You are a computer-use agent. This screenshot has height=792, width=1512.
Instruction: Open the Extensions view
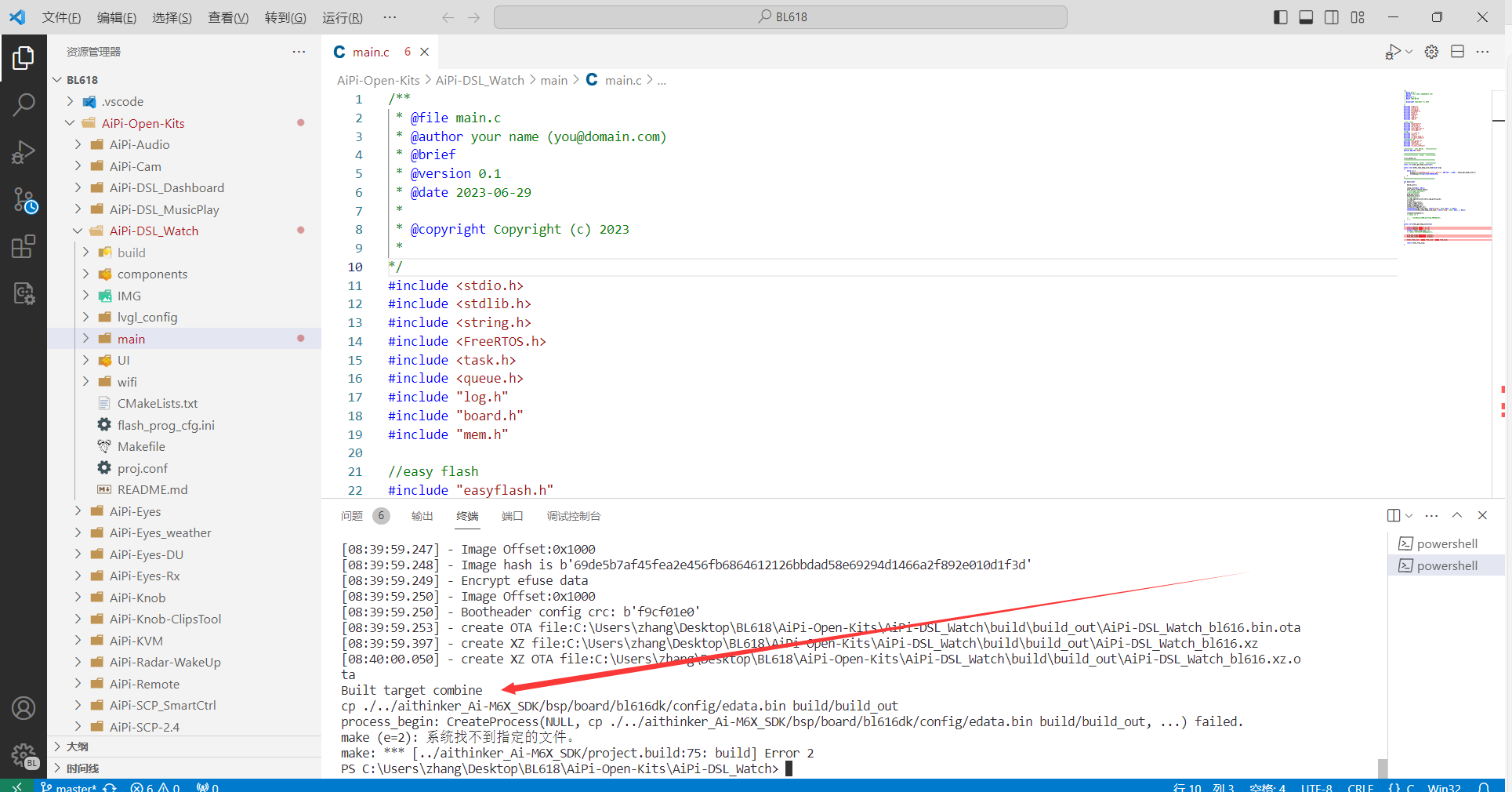pos(24,246)
